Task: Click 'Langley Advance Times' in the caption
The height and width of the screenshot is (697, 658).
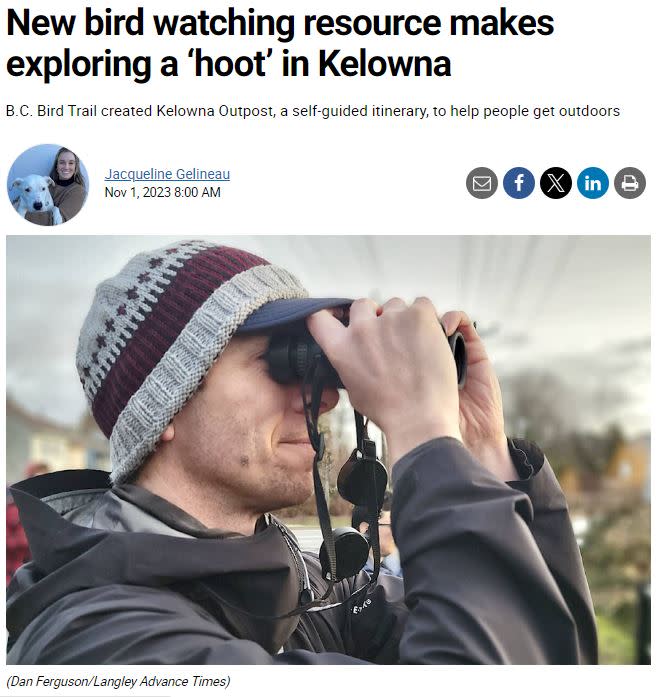Action: tap(160, 681)
